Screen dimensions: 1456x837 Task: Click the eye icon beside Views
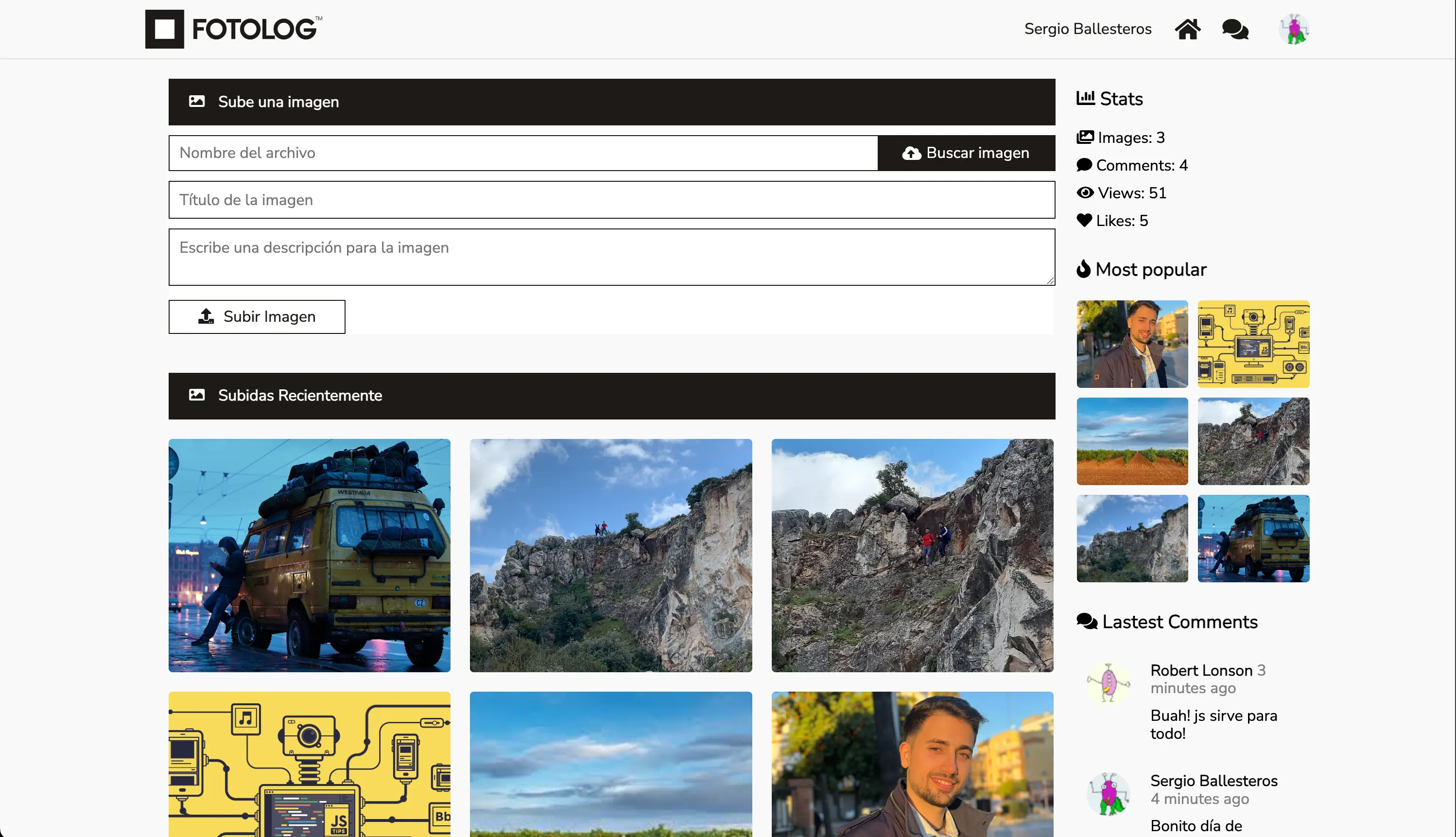click(1085, 192)
